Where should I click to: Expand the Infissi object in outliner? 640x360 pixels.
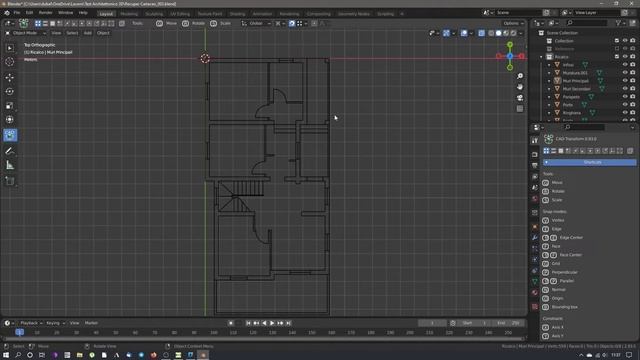click(549, 65)
